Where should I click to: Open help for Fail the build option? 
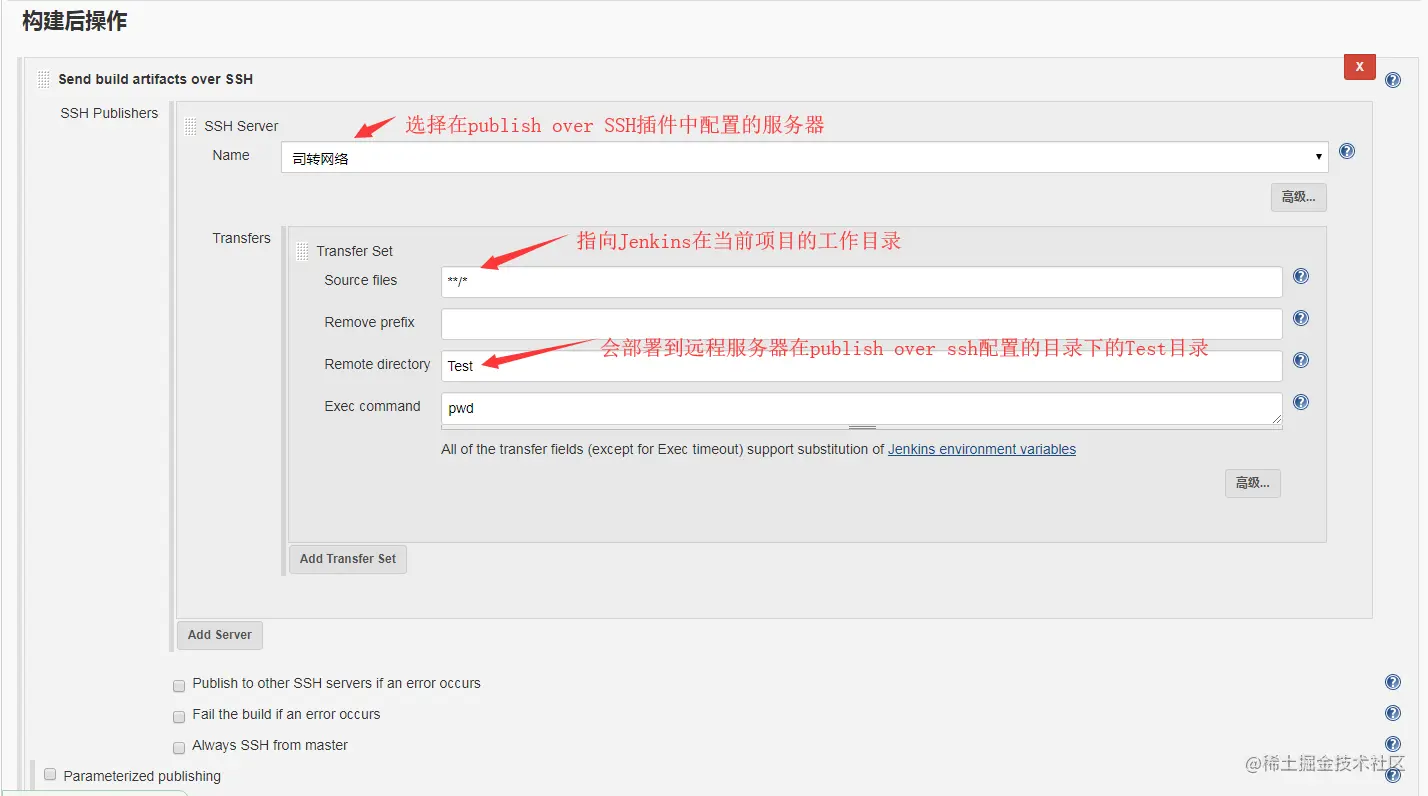[x=1393, y=714]
